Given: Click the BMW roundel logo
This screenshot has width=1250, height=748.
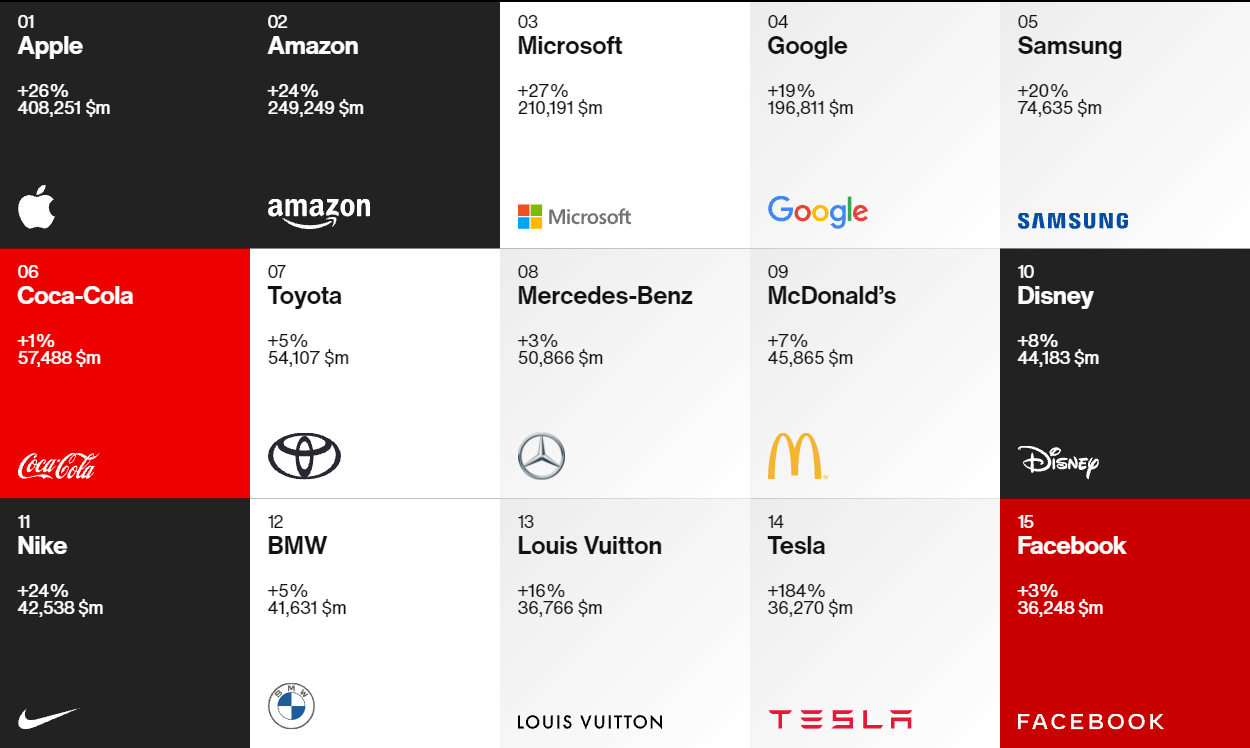Looking at the screenshot, I should [291, 707].
